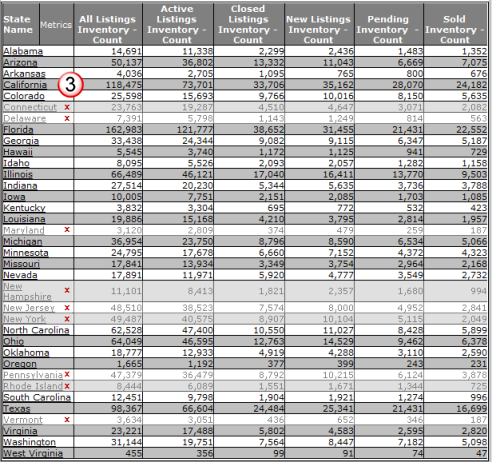Image resolution: width=492 pixels, height=462 pixels.
Task: Select Nevada's Sold Inventory value 2,732
Action: pos(474,275)
